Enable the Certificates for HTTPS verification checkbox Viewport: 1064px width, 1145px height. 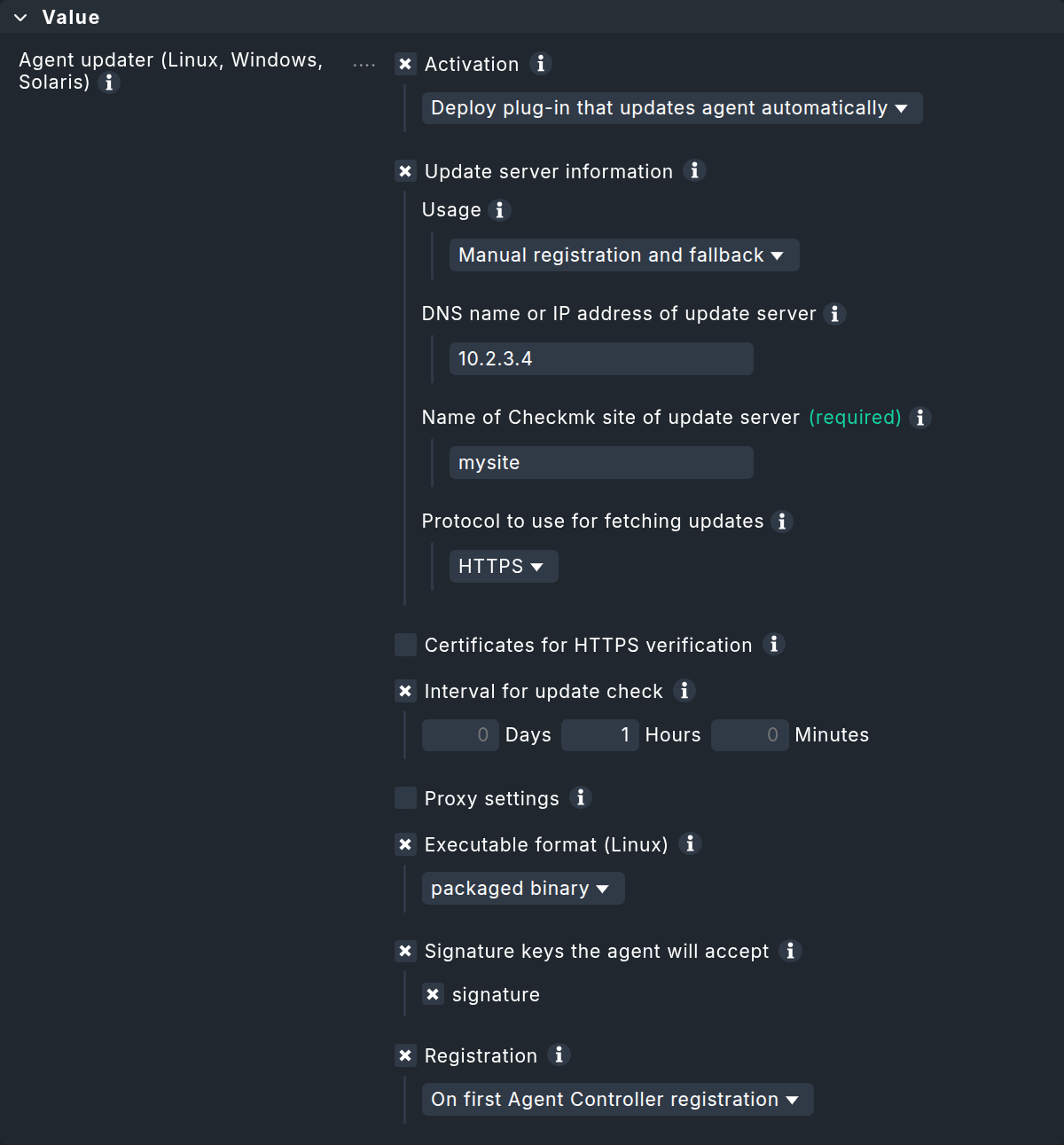[x=405, y=645]
